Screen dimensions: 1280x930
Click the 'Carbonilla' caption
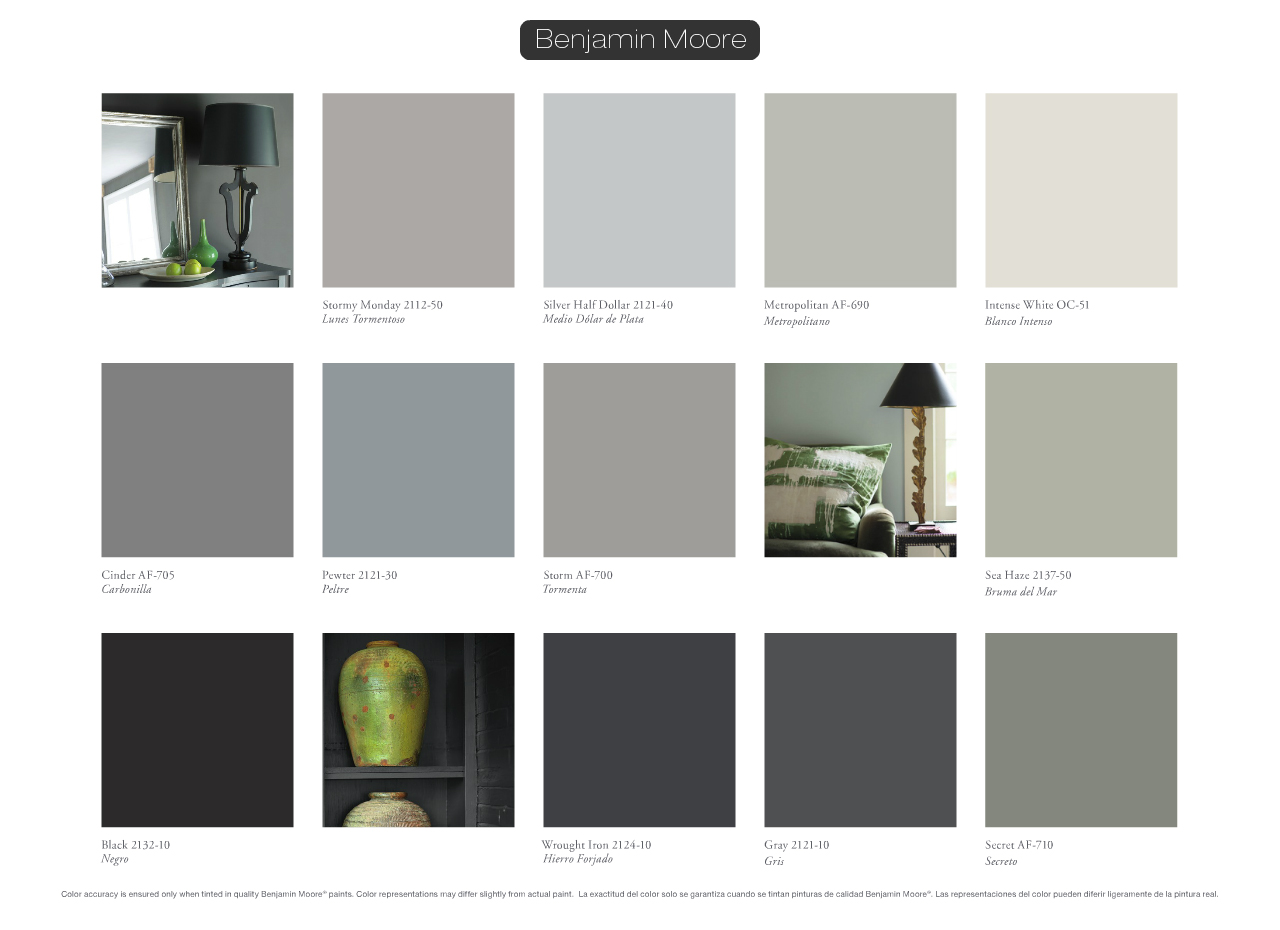[x=126, y=590]
